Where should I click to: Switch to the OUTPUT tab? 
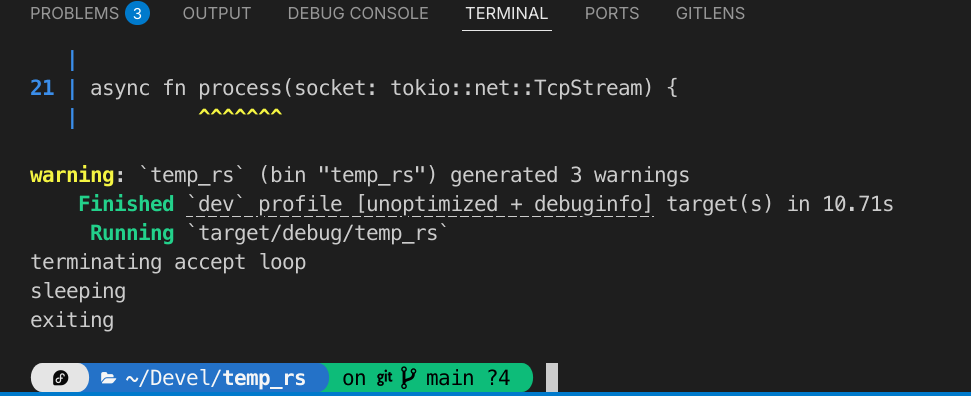click(x=217, y=13)
